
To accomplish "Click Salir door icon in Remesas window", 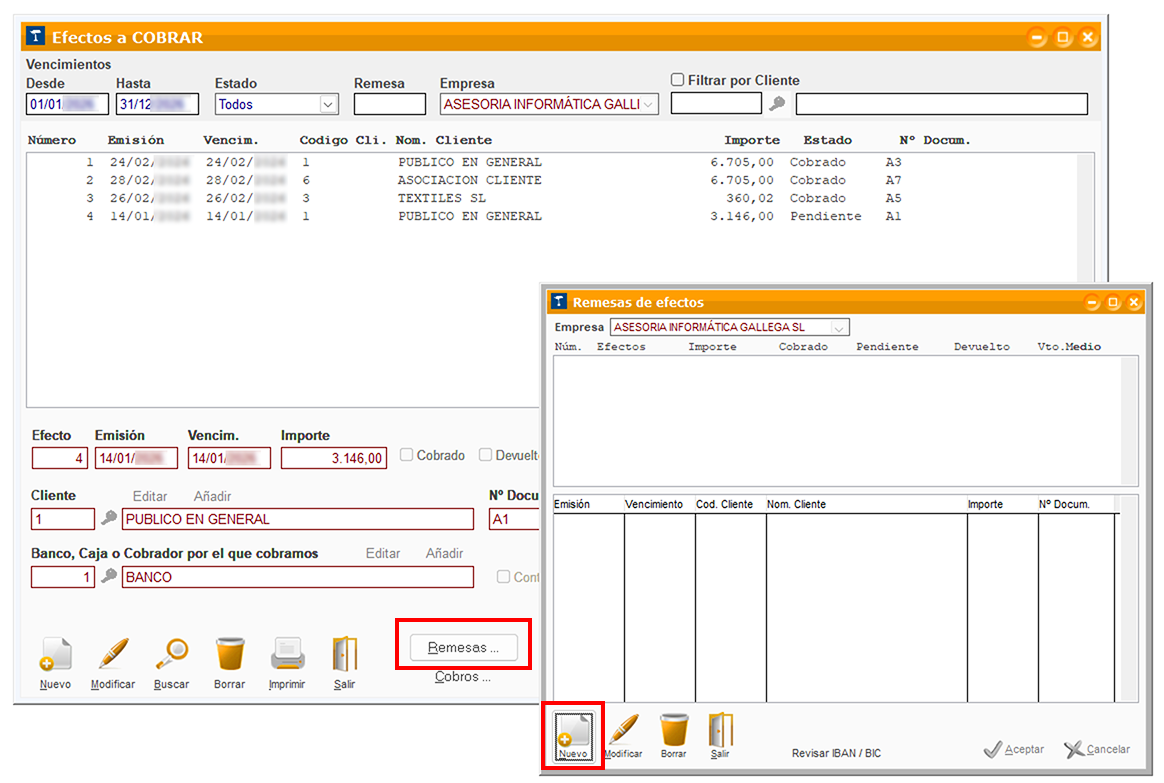I will click(x=720, y=730).
